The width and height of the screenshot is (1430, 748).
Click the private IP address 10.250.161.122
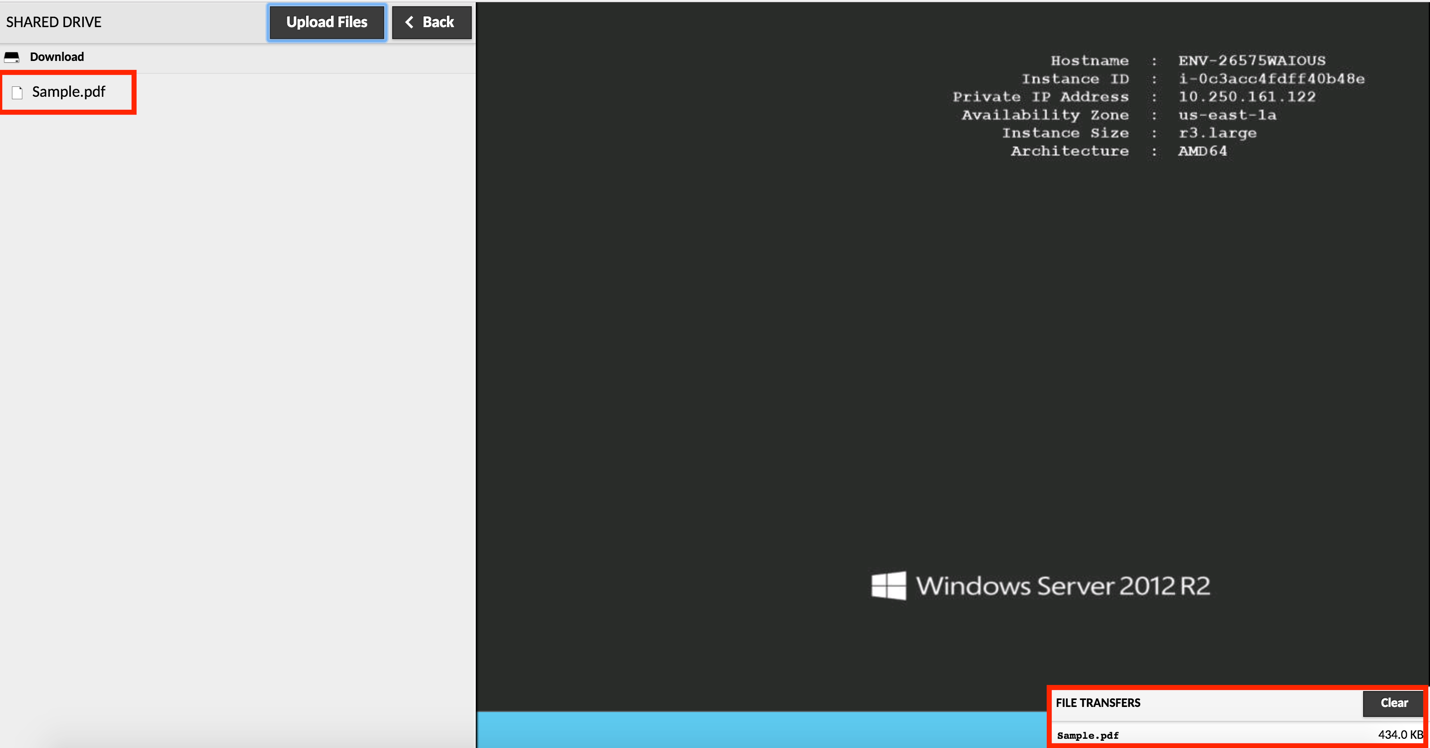(1246, 97)
